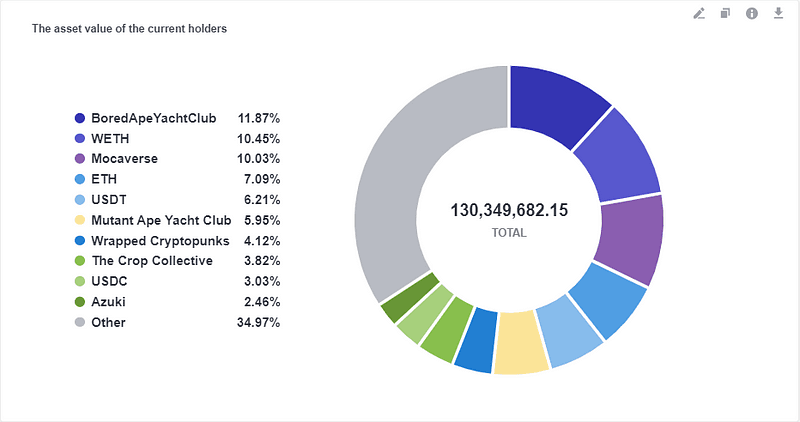This screenshot has width=800, height=422.
Task: Open the chart info icon
Action: click(x=752, y=13)
